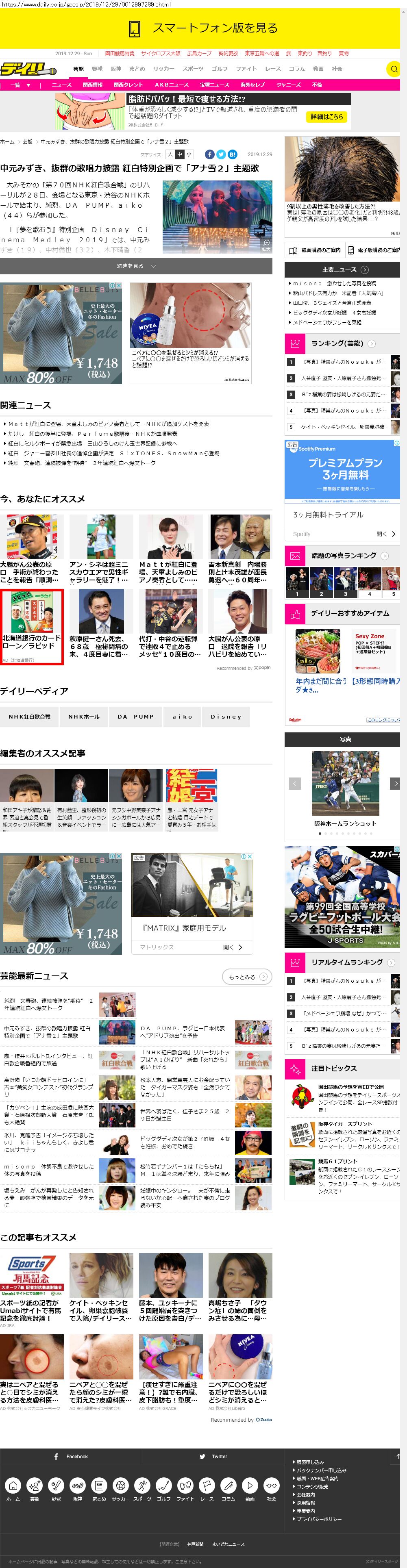Click the もっとみる button

point(247,976)
